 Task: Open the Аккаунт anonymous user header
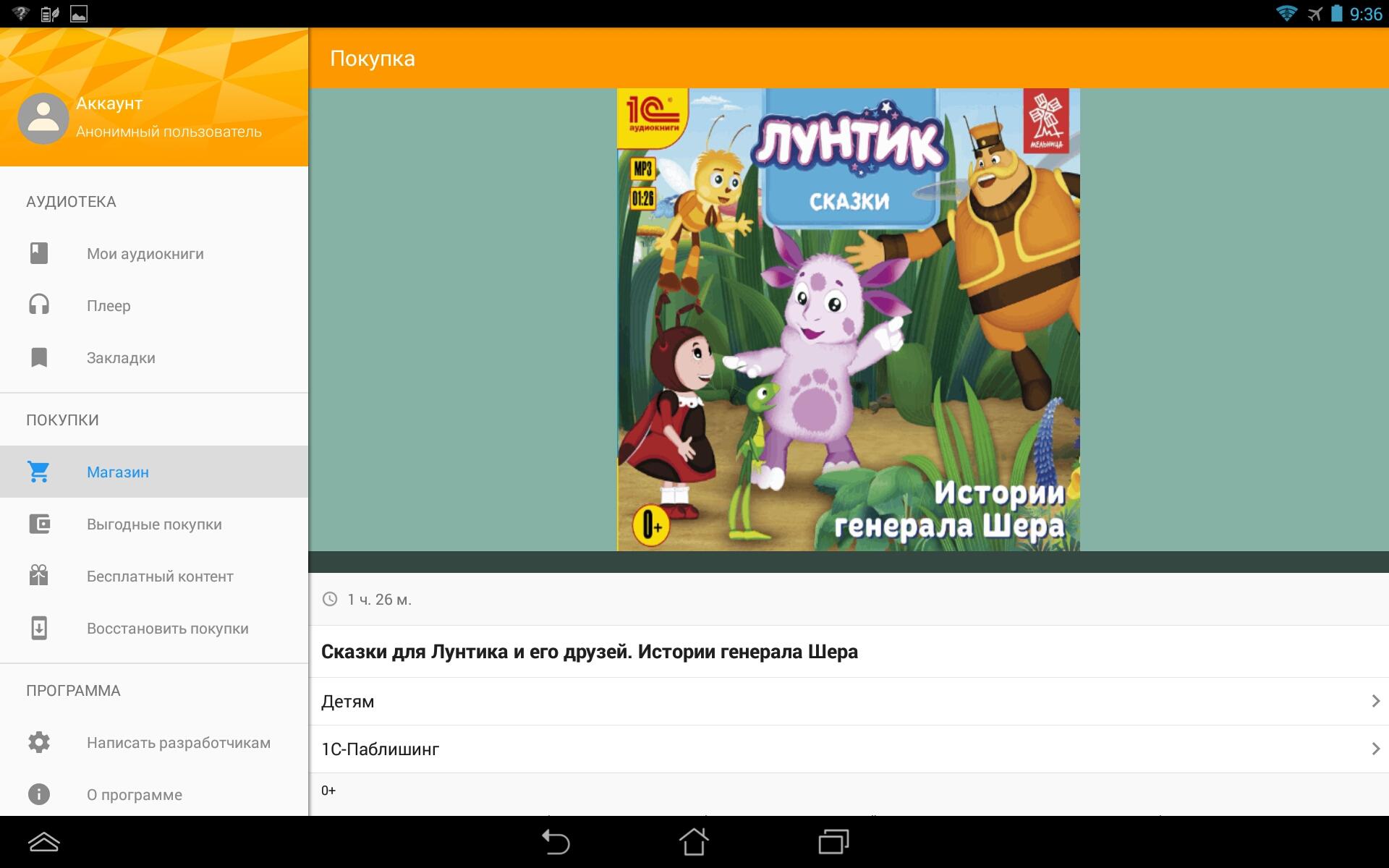169,118
